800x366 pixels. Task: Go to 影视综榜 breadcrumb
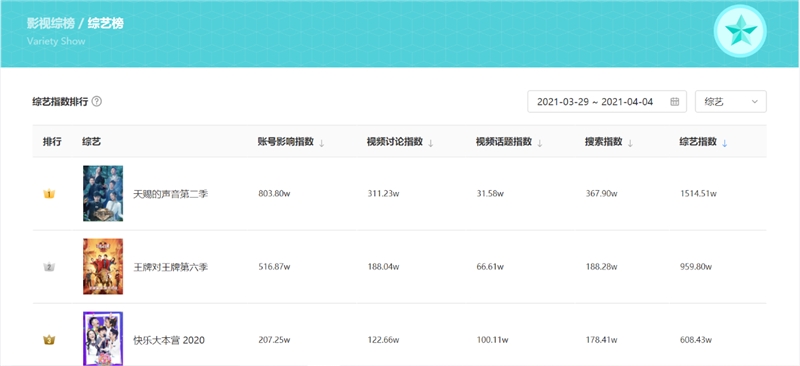tap(51, 23)
